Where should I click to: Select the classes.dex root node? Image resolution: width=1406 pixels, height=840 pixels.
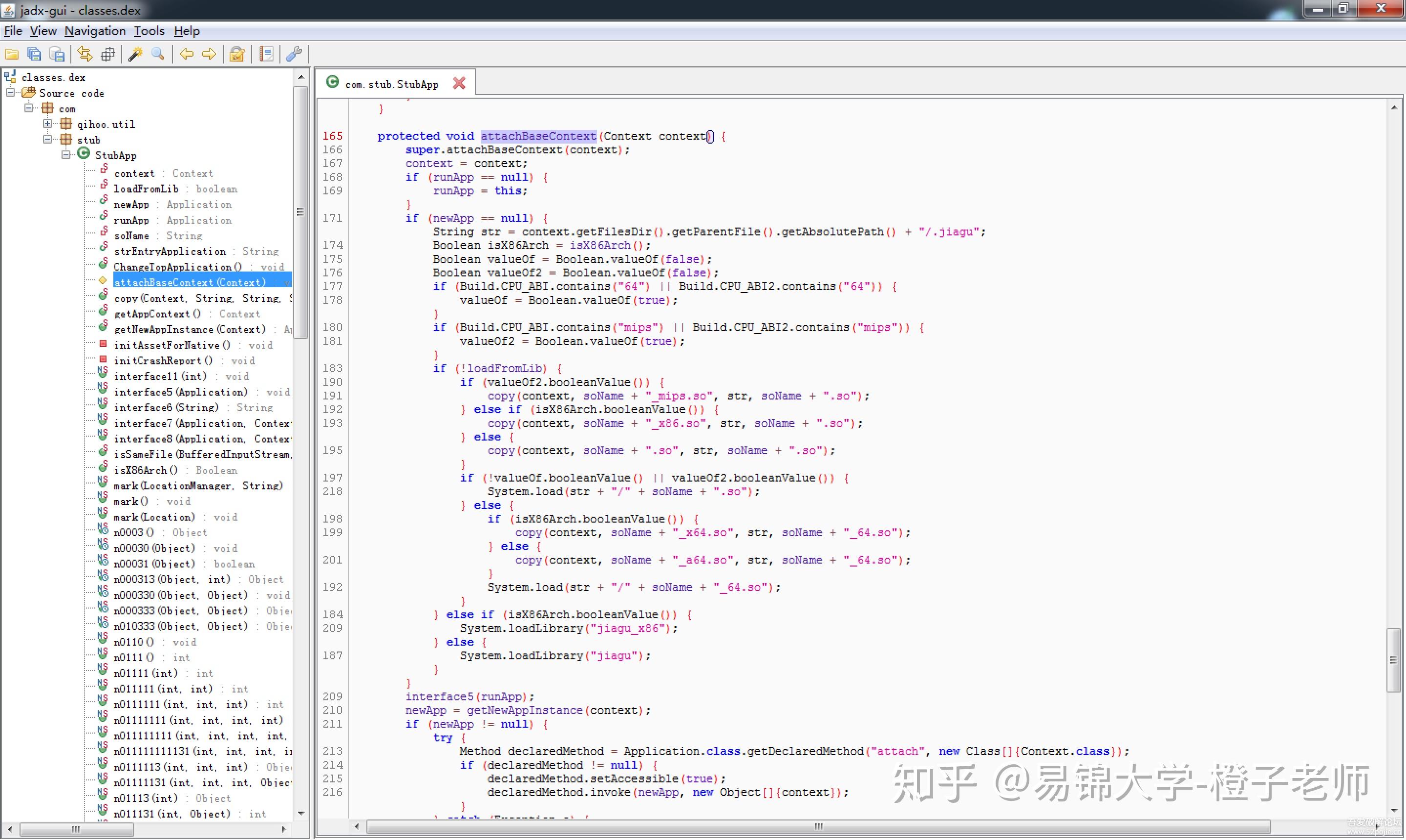tap(53, 78)
